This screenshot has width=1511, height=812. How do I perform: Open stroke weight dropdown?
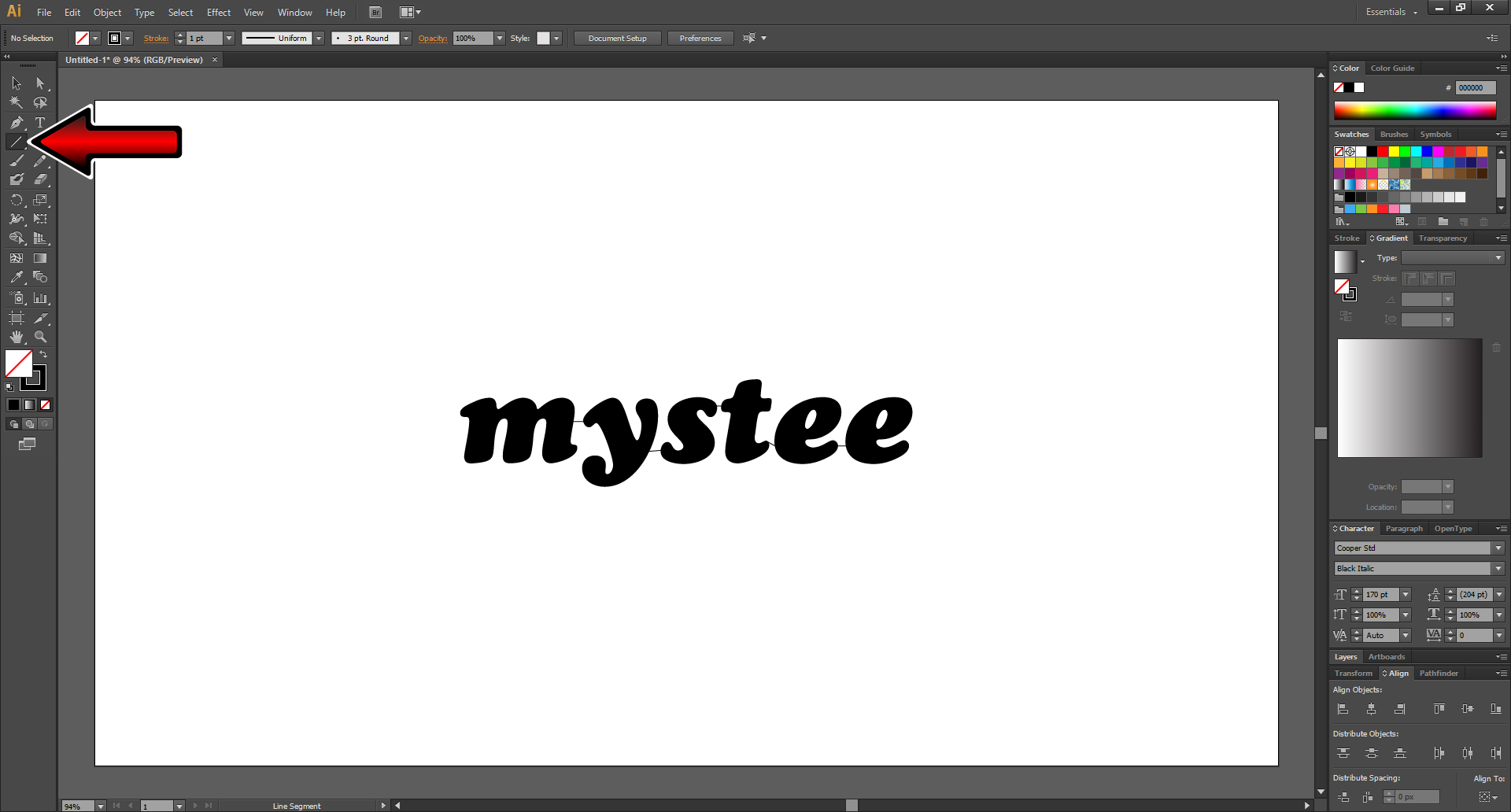pos(229,39)
